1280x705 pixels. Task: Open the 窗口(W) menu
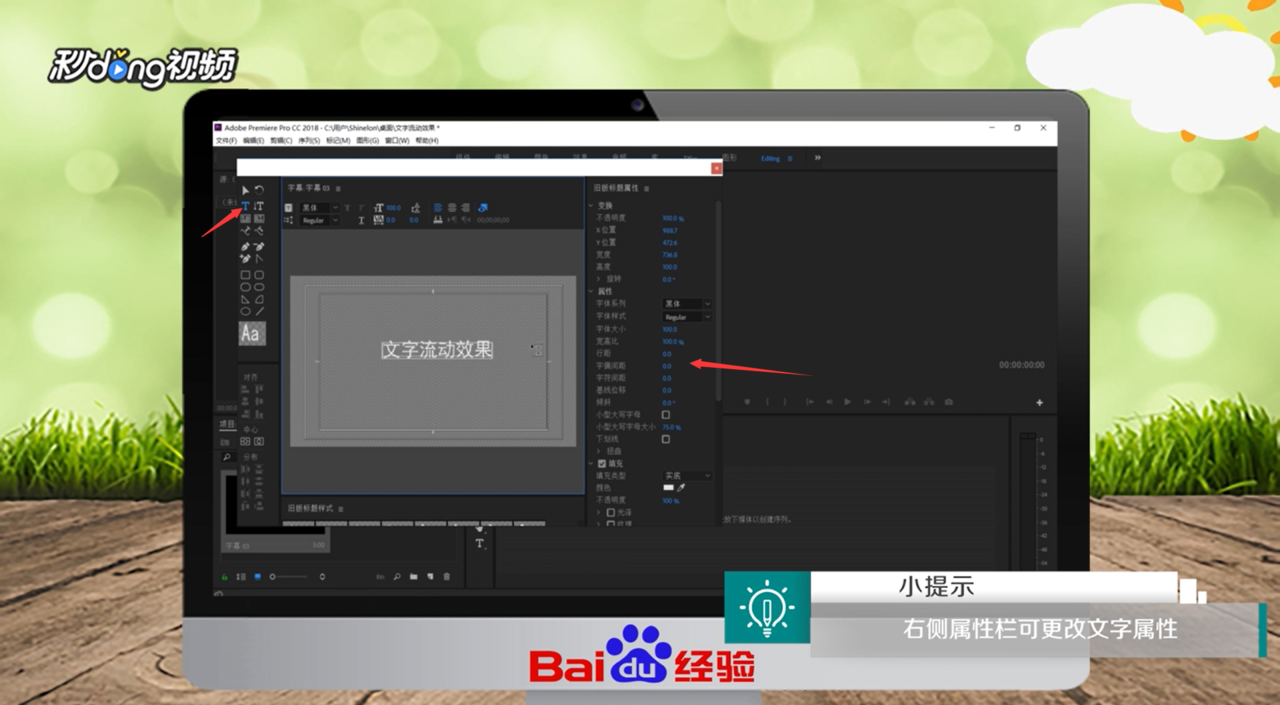click(397, 141)
